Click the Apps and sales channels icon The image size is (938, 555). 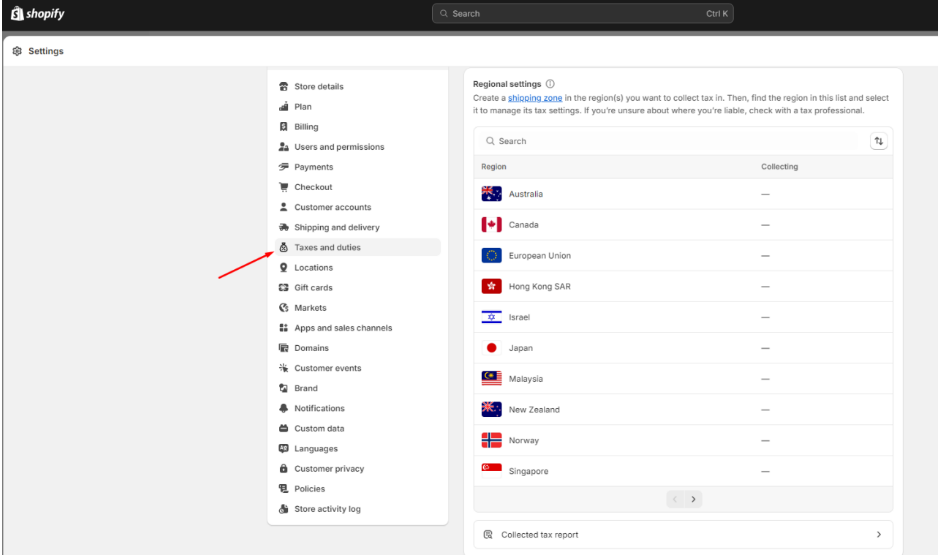tap(284, 328)
